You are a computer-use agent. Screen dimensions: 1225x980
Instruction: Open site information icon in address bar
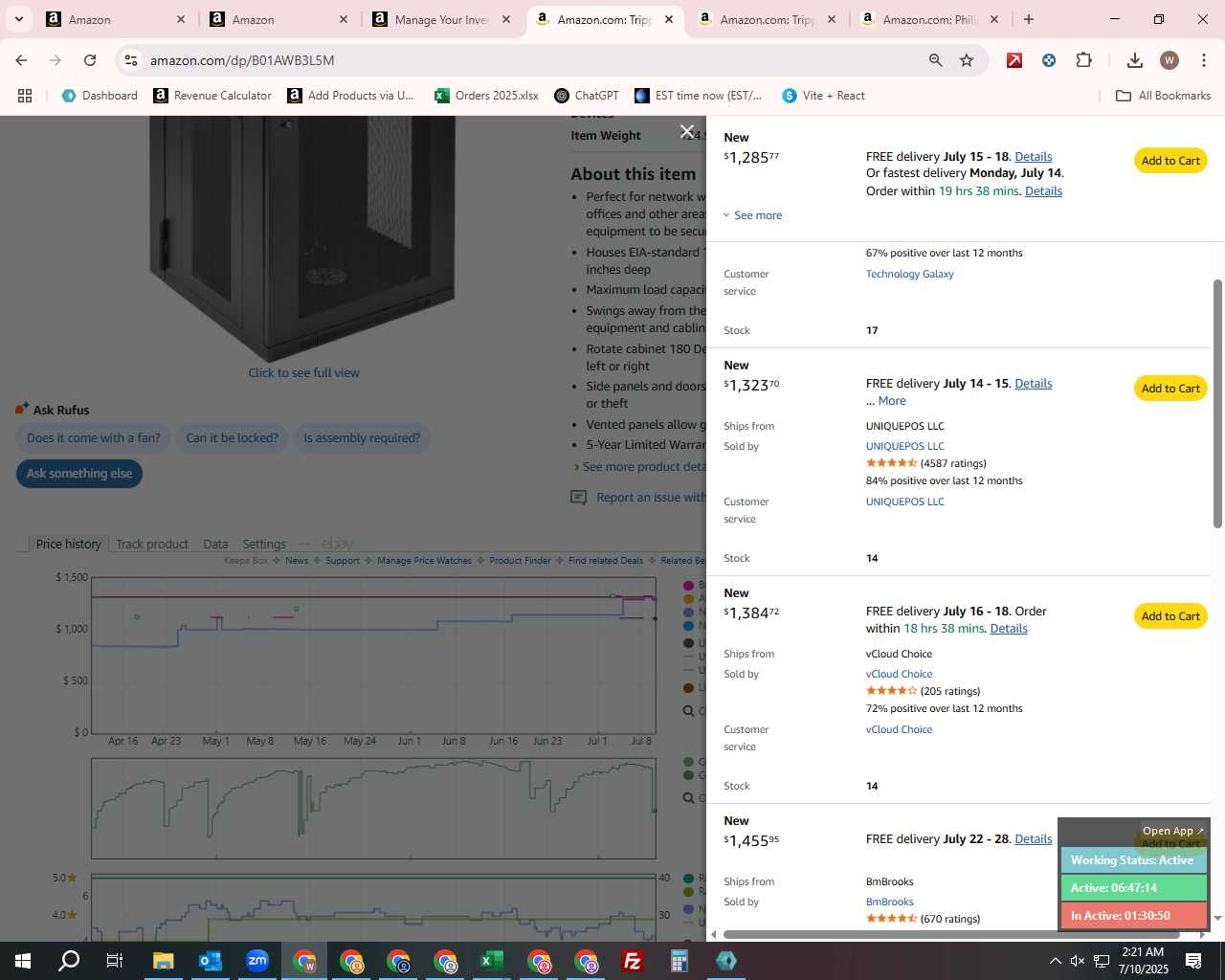click(131, 60)
